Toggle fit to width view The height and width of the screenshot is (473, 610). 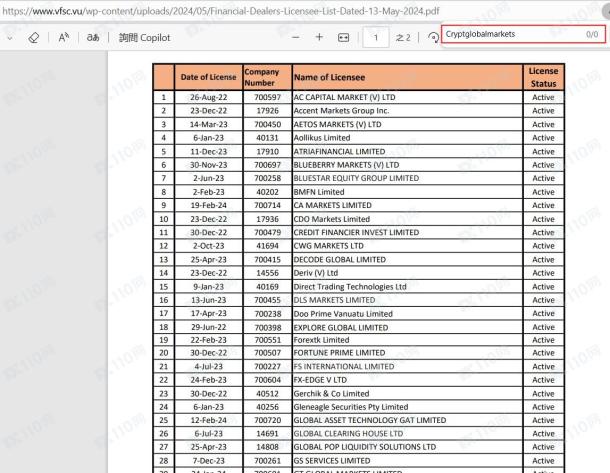(x=344, y=38)
